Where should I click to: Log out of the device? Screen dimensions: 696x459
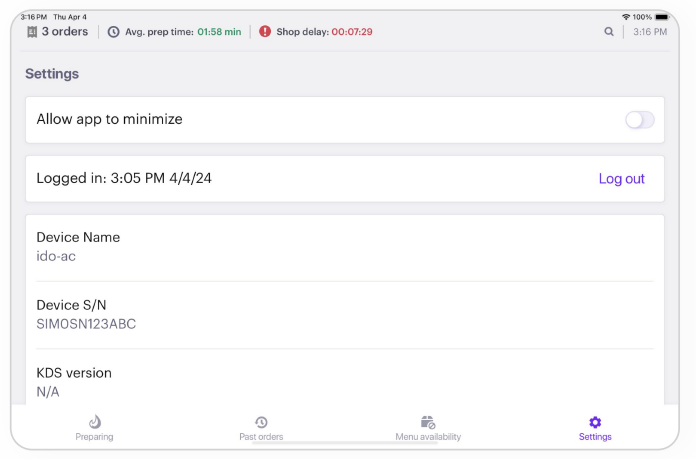(621, 178)
